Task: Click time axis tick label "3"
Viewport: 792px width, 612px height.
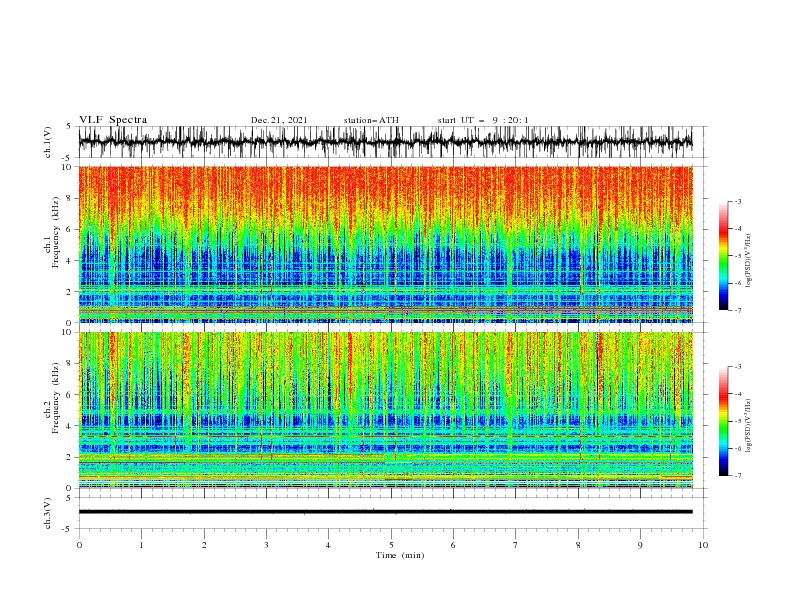Action: pos(266,545)
